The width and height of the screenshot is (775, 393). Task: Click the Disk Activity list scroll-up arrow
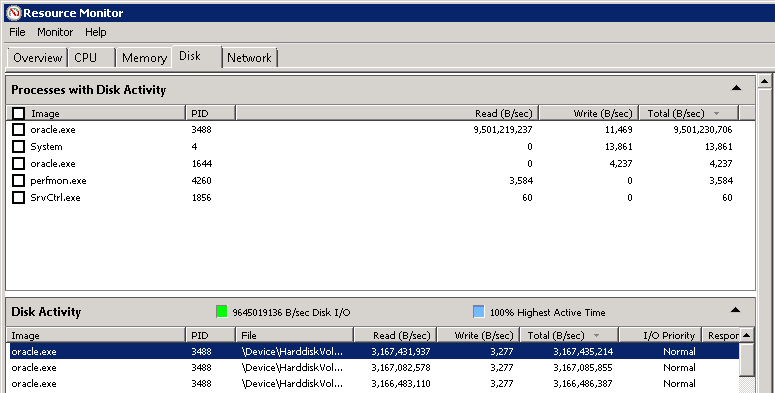[746, 335]
